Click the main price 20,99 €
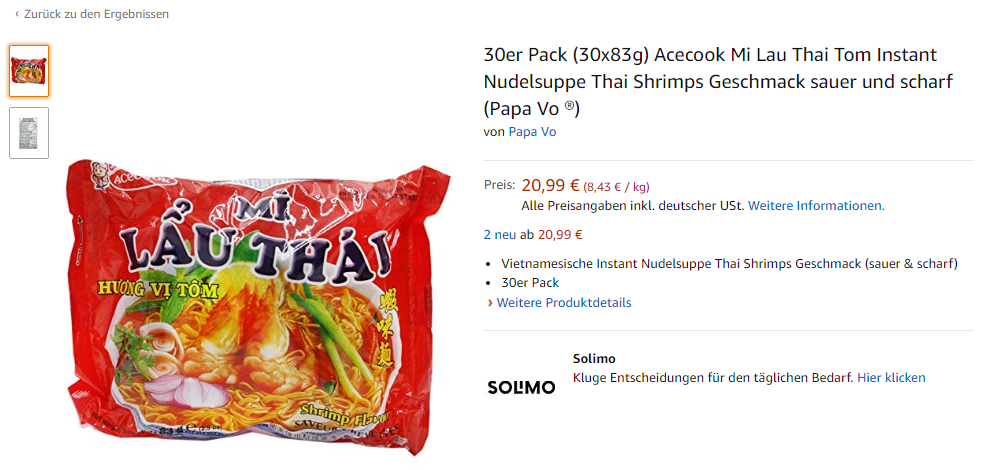This screenshot has height=470, width=989. point(550,185)
